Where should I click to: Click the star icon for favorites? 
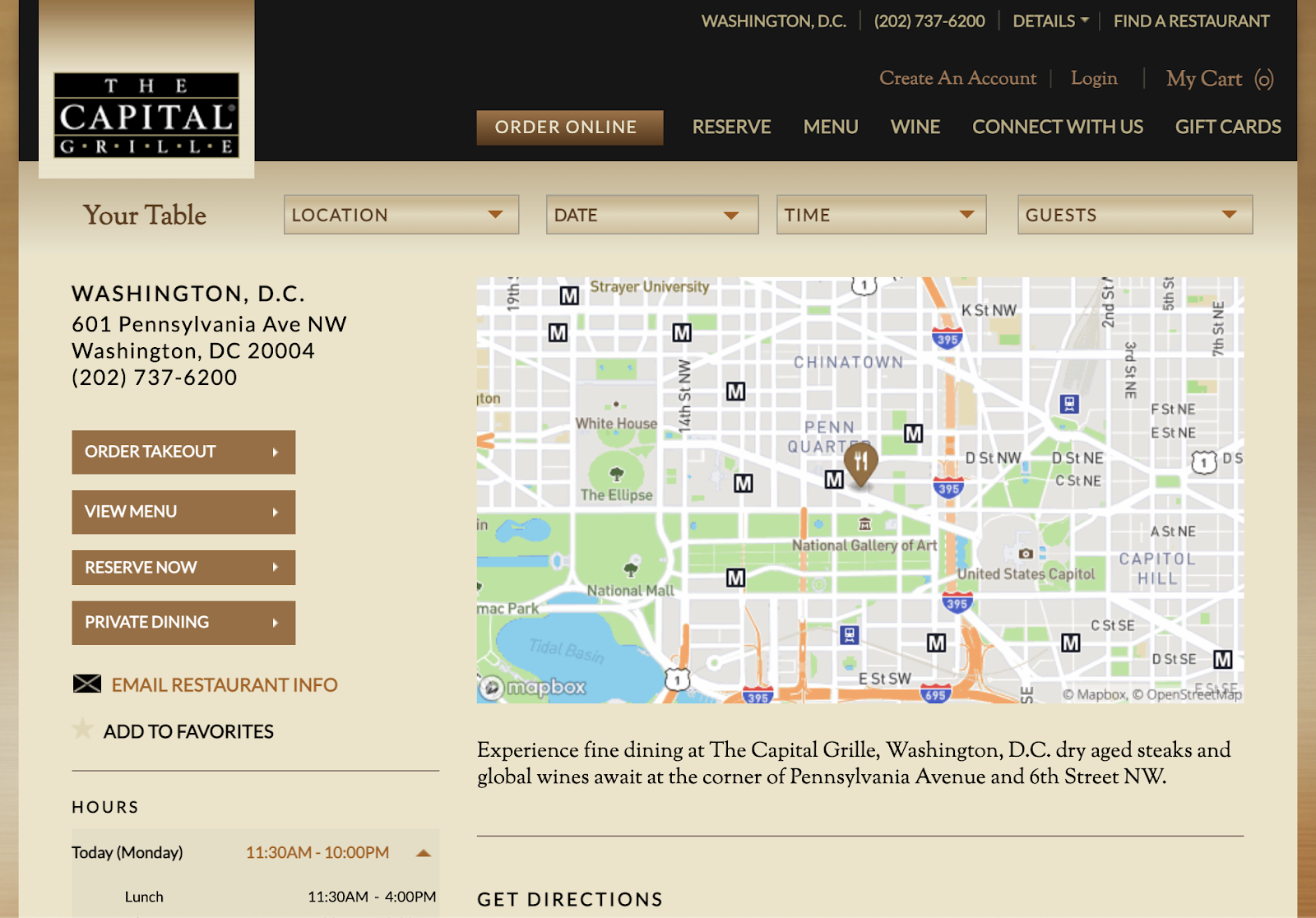(x=82, y=729)
